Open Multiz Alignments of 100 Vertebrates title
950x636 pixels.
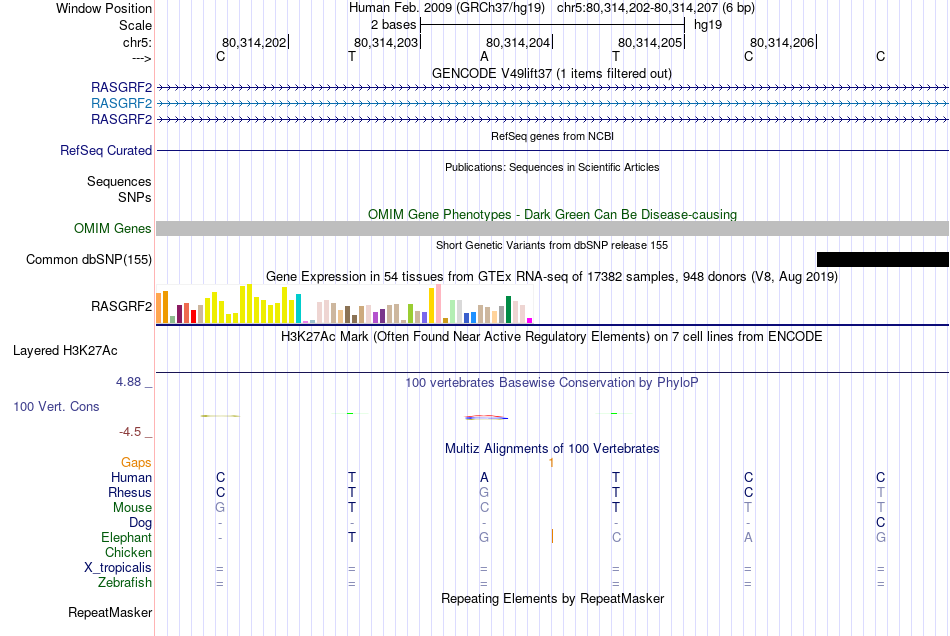pos(552,449)
